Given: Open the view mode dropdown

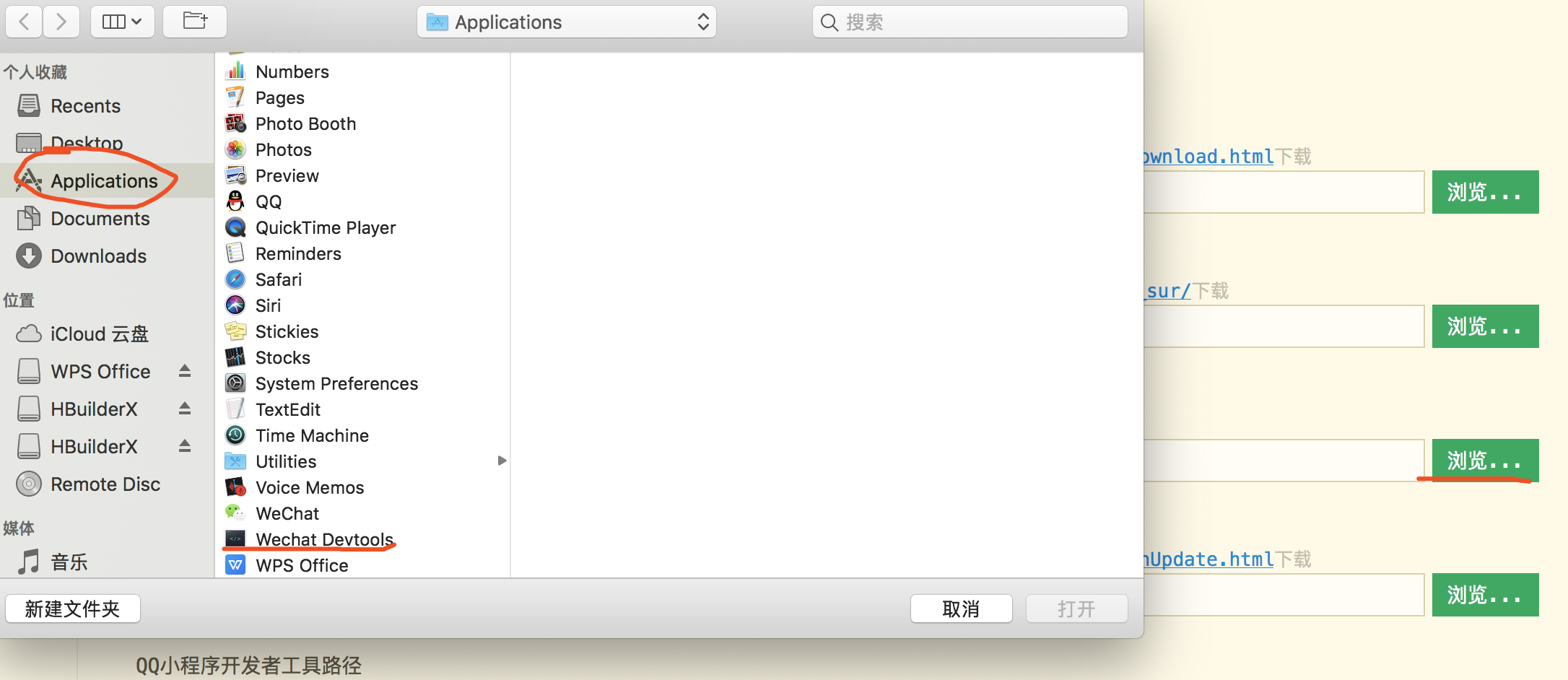Looking at the screenshot, I should point(122,22).
